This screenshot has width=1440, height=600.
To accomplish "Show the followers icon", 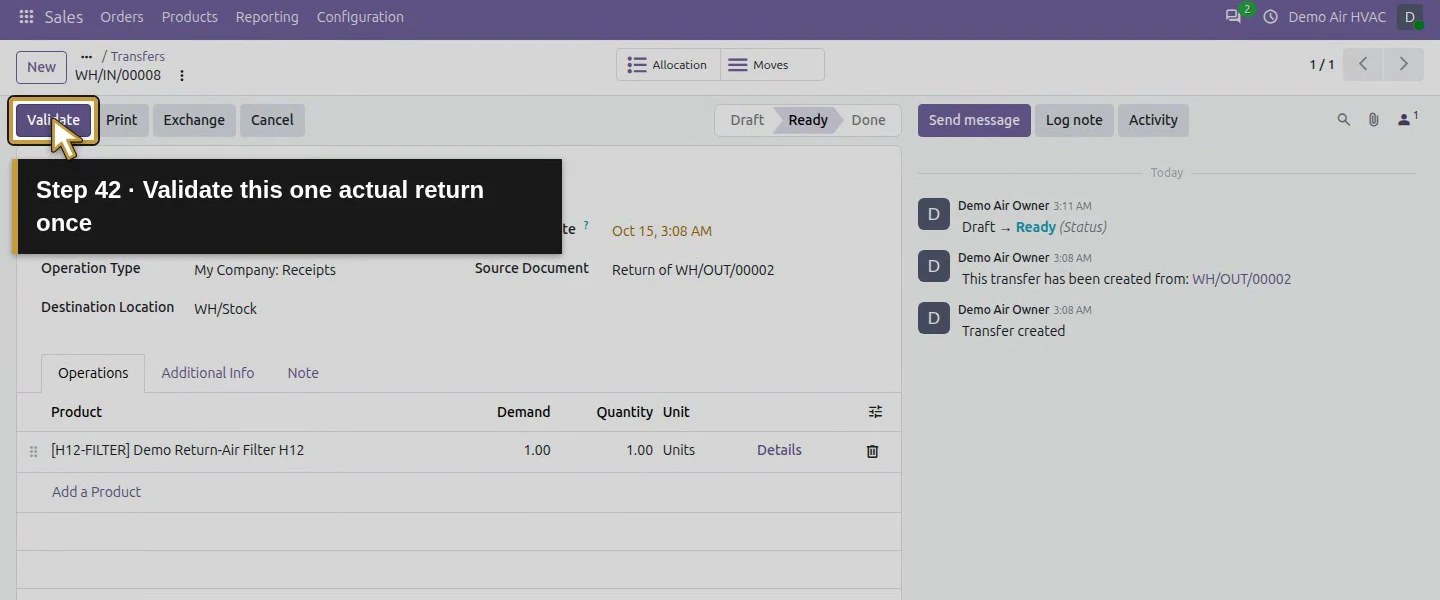I will (1407, 120).
